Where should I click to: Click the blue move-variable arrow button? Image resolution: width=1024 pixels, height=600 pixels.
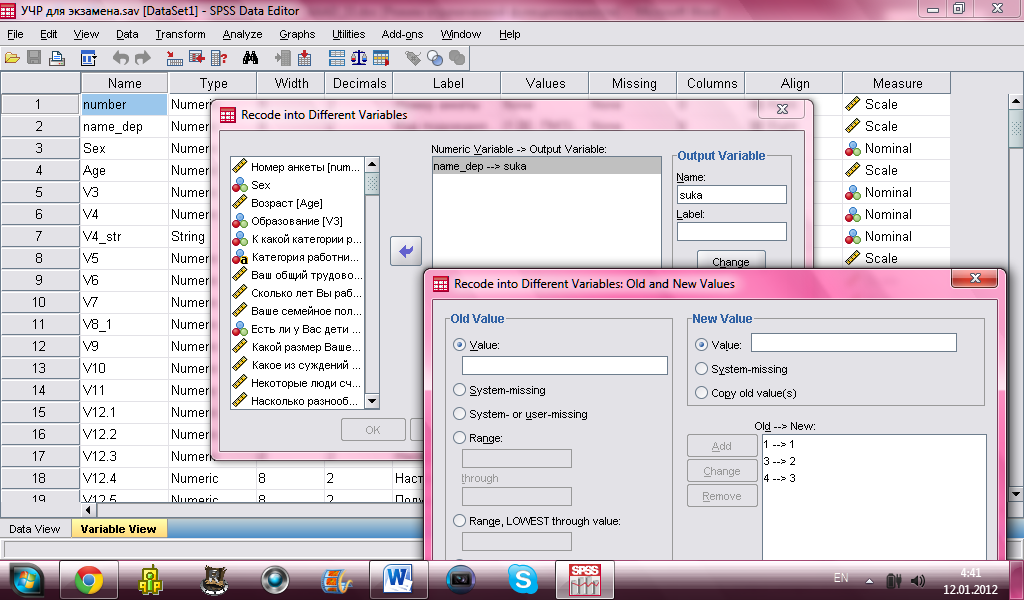(x=406, y=251)
